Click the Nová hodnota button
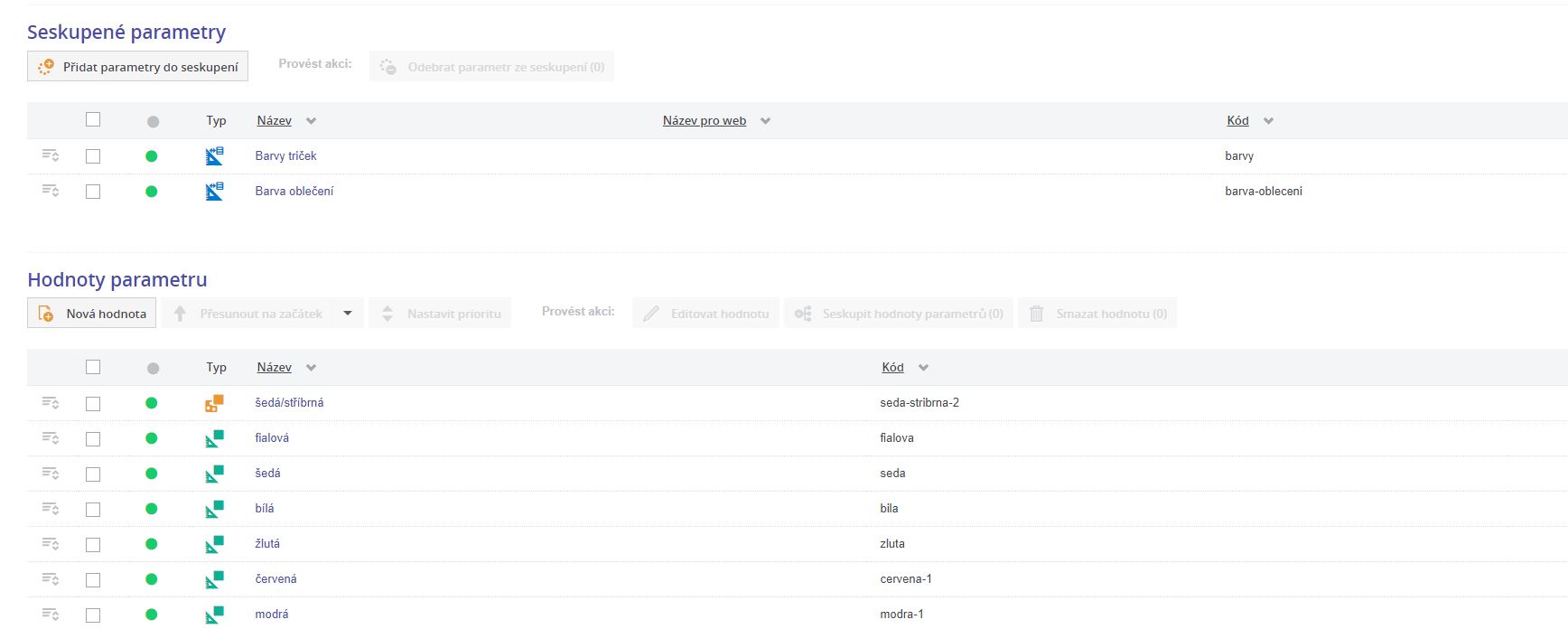1568x629 pixels. click(x=92, y=314)
